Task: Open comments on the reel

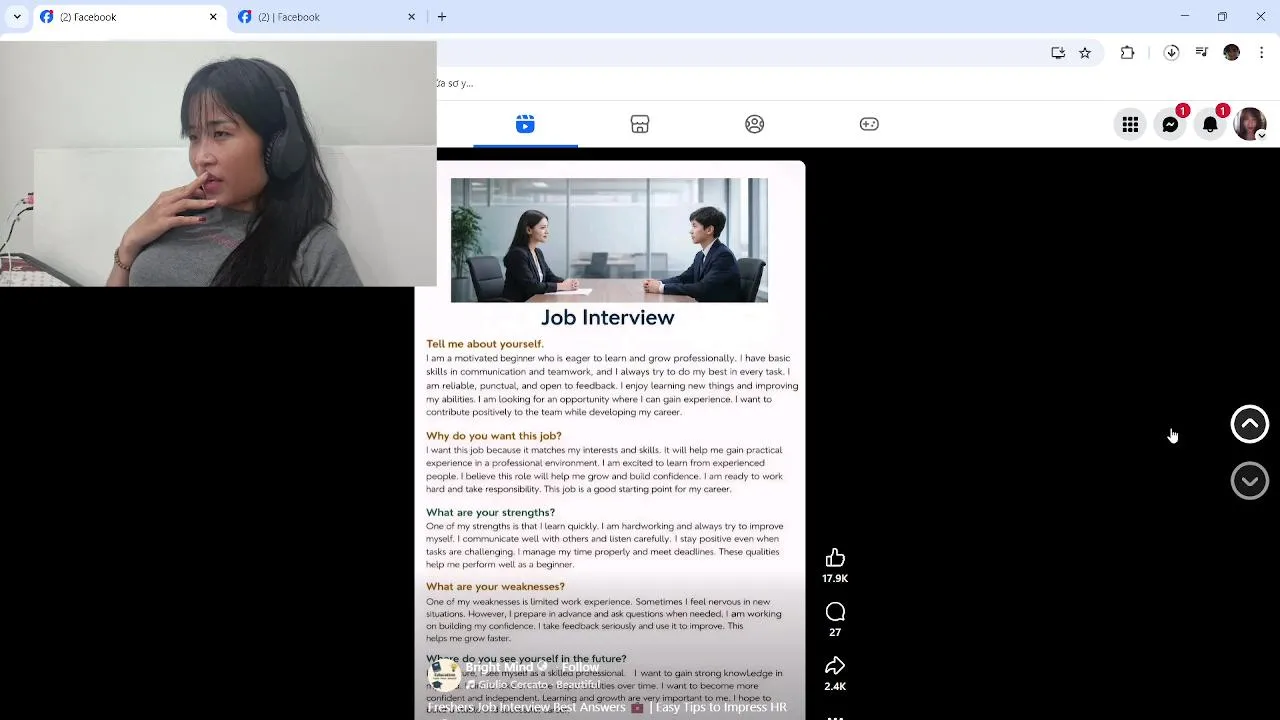Action: click(x=835, y=612)
